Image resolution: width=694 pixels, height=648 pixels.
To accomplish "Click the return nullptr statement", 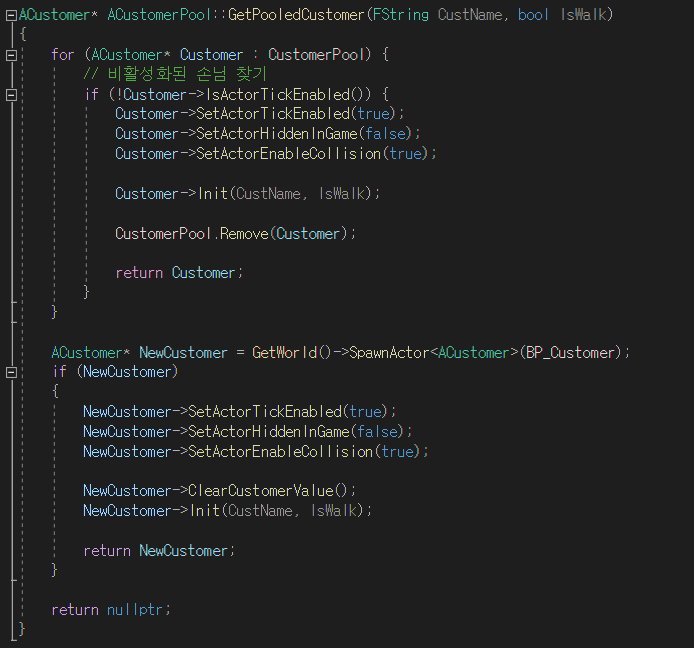I will (x=111, y=610).
